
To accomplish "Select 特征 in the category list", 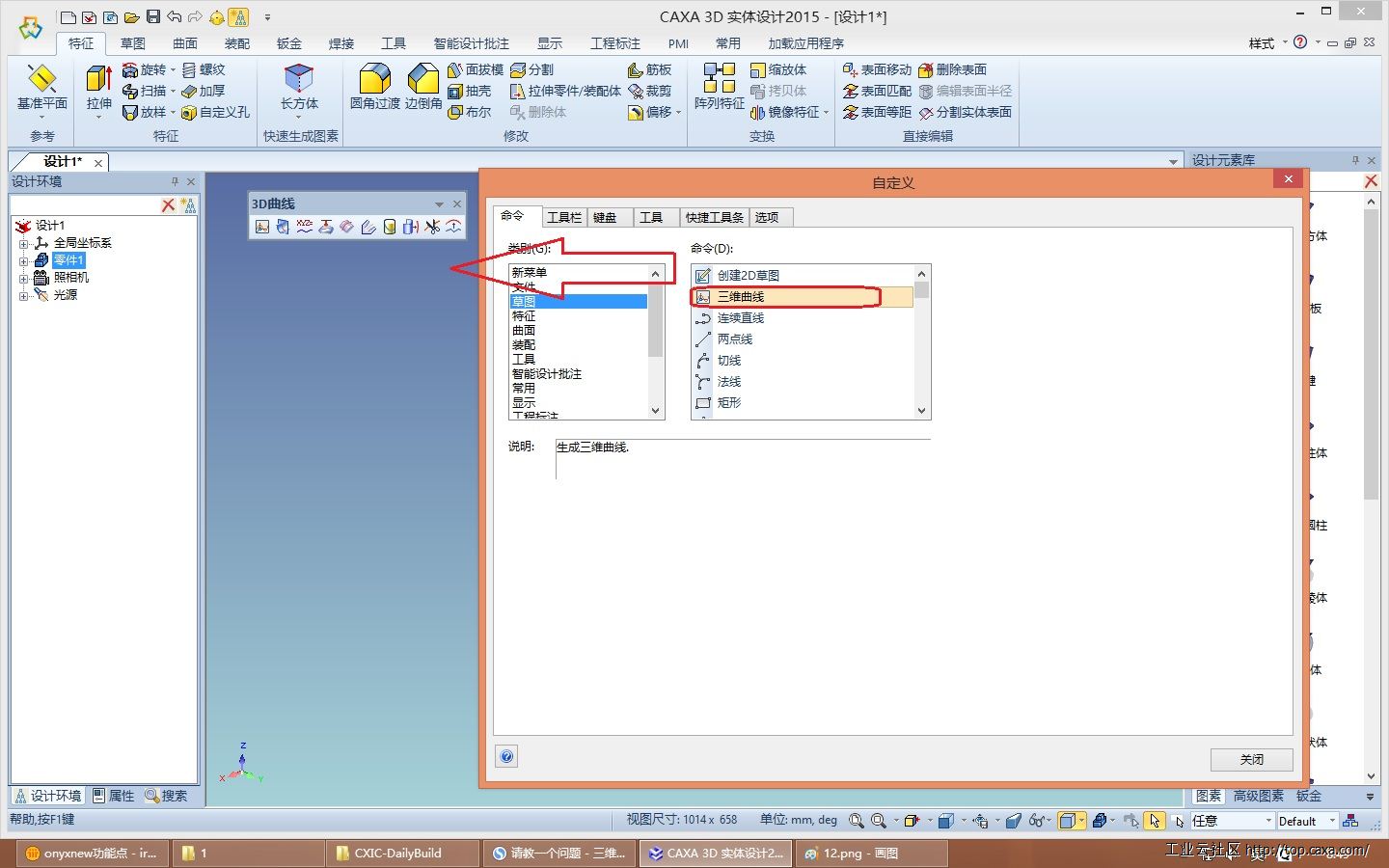I will point(579,315).
